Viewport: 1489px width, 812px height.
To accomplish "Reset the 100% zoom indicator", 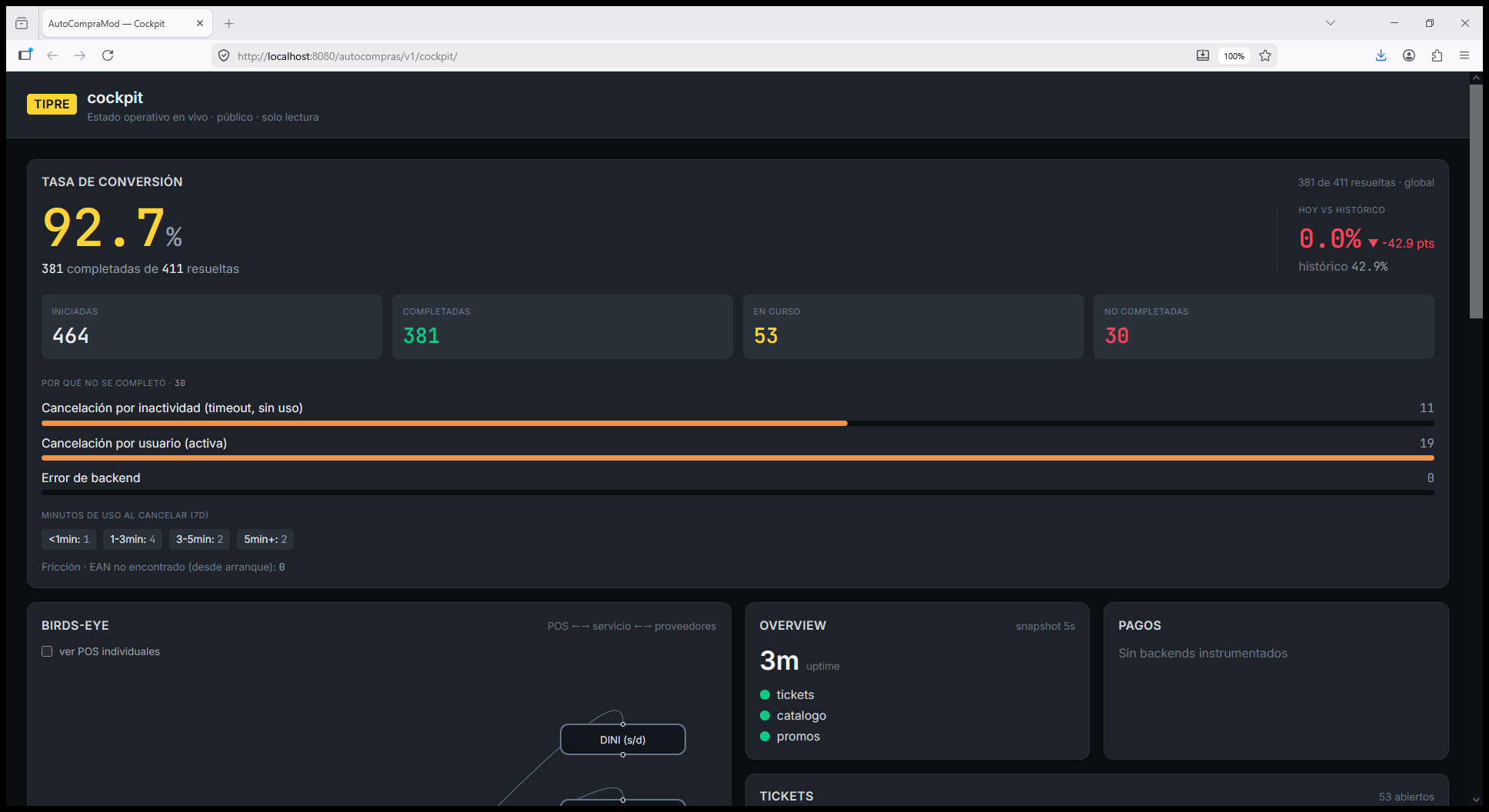I will 1234,55.
